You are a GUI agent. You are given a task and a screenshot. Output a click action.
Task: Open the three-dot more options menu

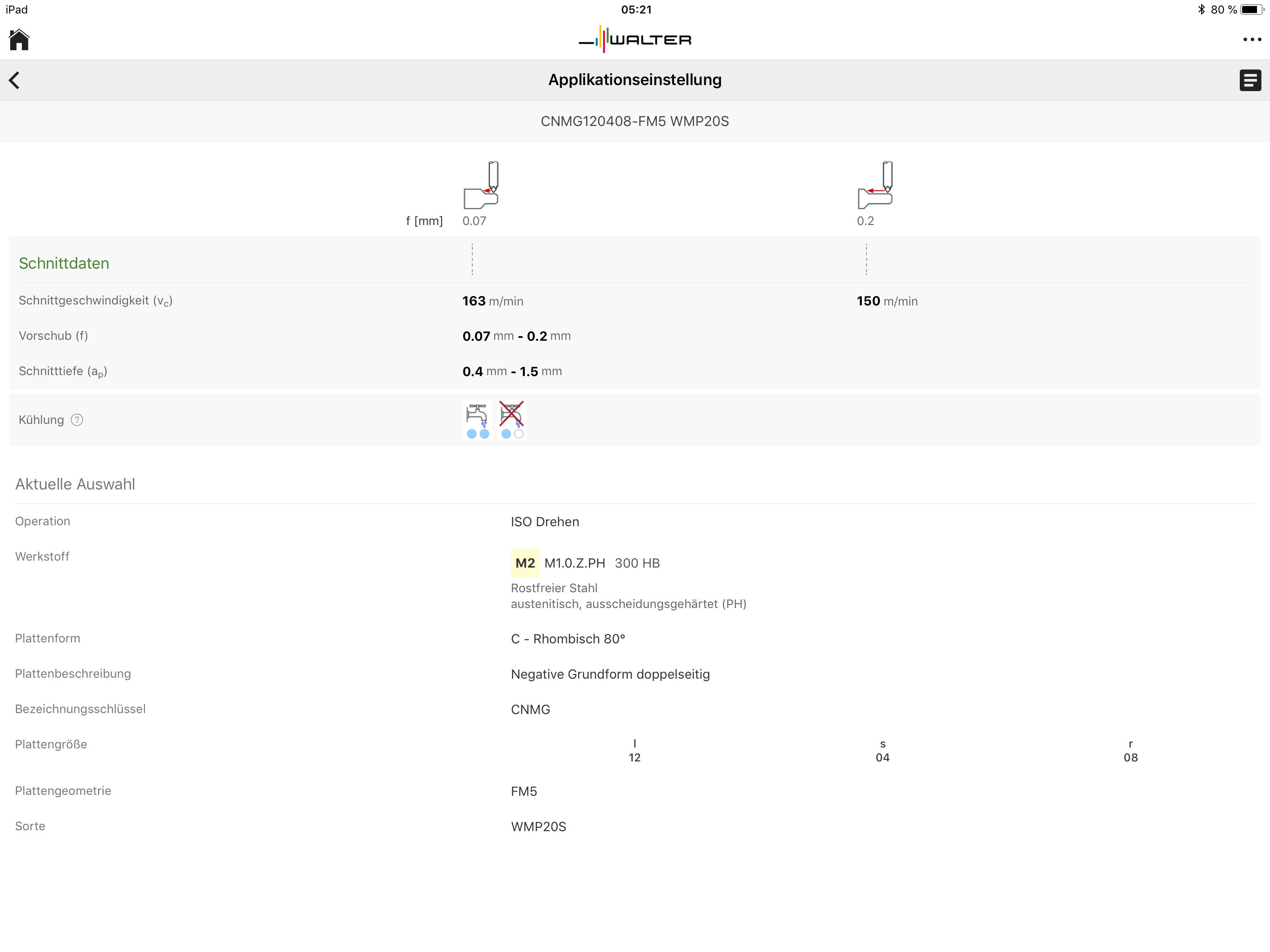click(x=1251, y=40)
